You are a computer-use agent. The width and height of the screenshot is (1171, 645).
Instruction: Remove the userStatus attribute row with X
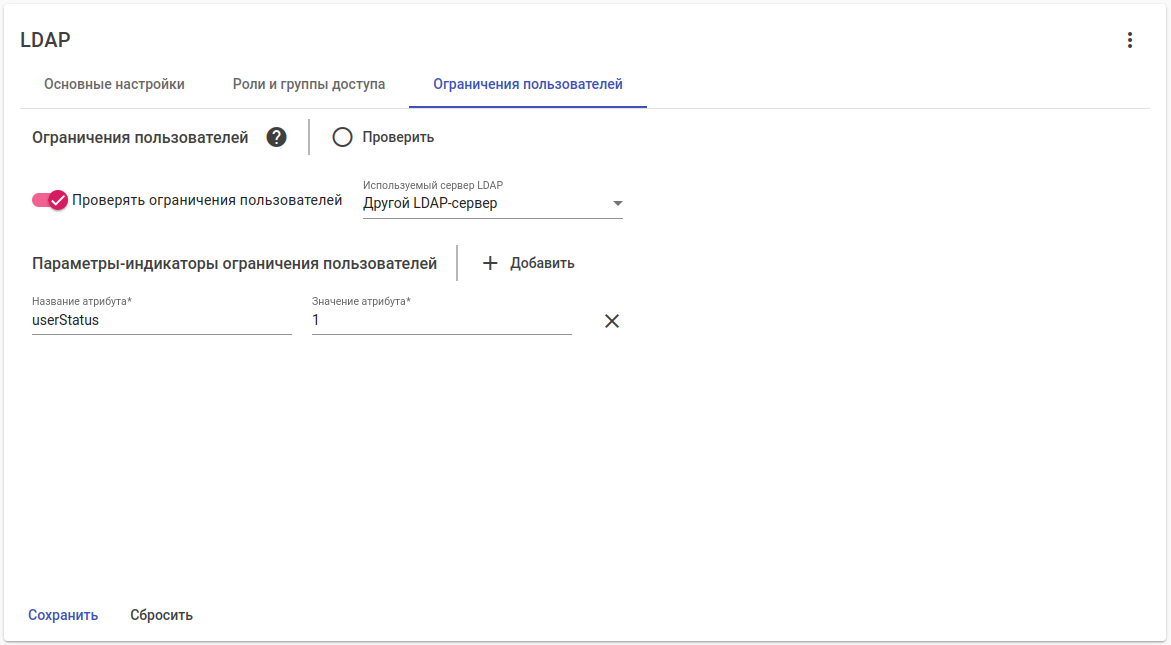point(612,321)
